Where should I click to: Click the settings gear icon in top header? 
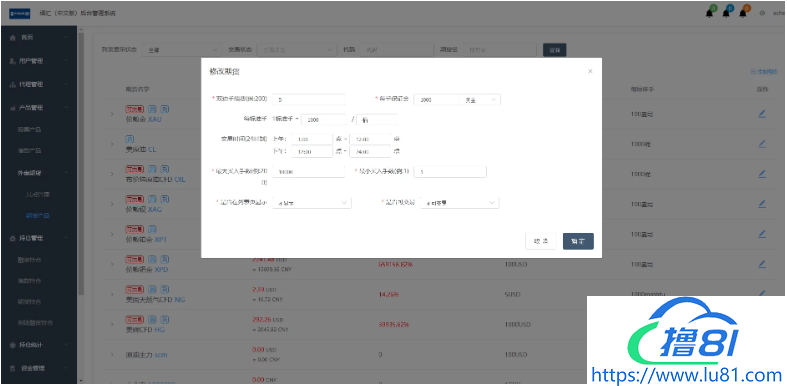(762, 13)
